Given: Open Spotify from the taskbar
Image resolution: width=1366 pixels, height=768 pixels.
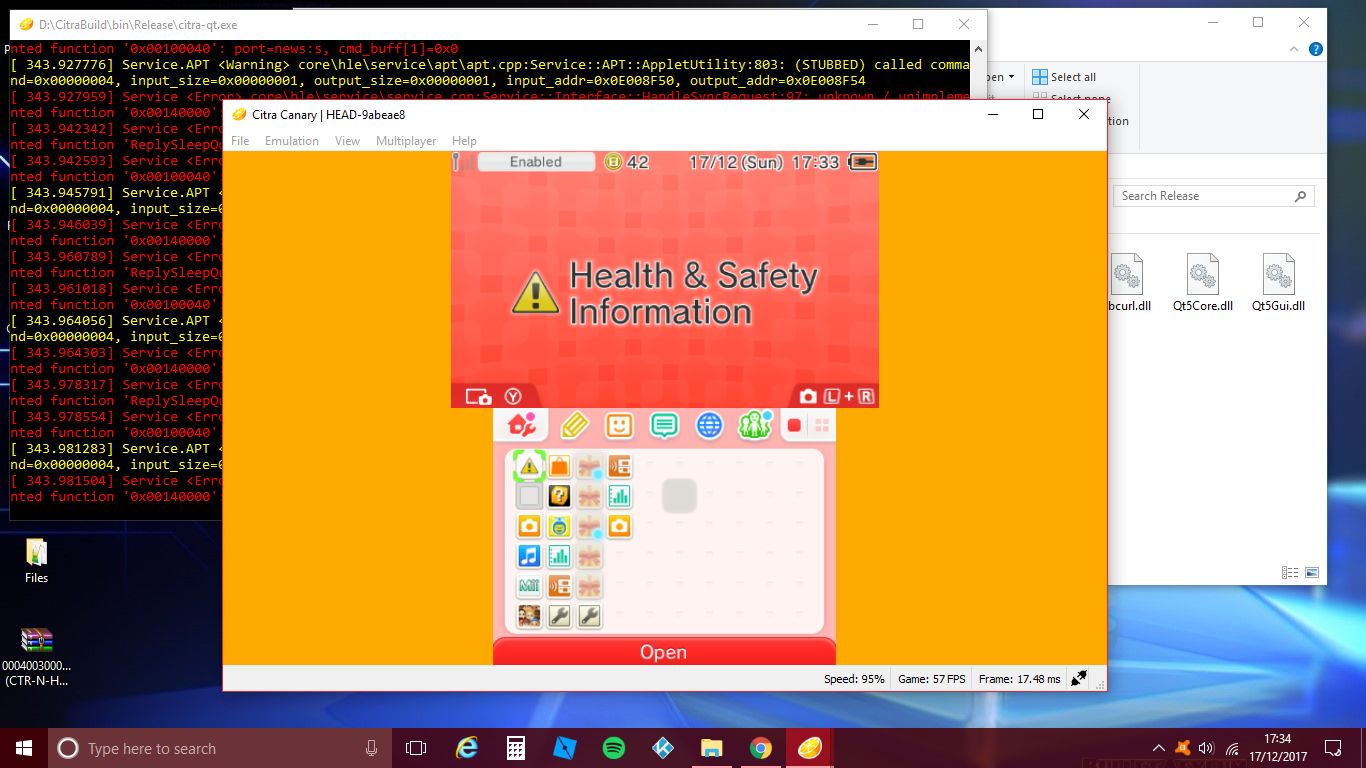Looking at the screenshot, I should [x=614, y=748].
